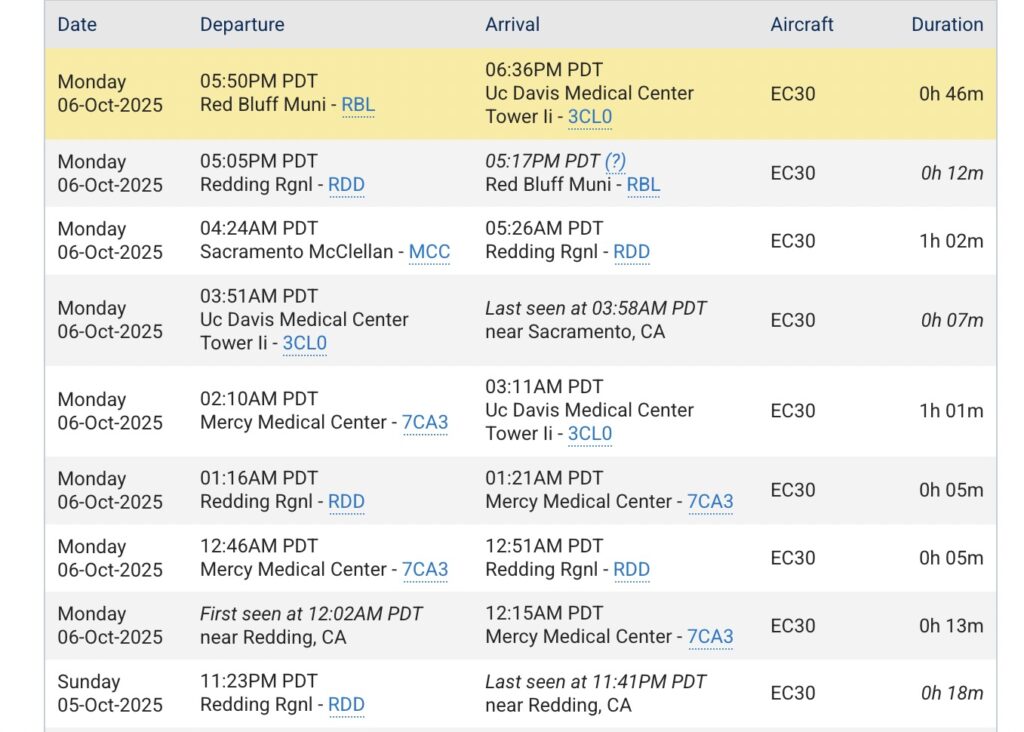
Task: Click the MCC Sacramento McClellan airport link
Action: tap(429, 252)
